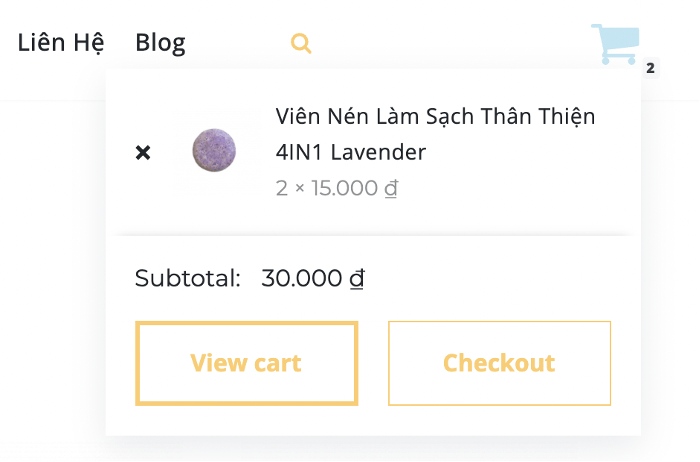This screenshot has width=700, height=462.
Task: Click the Subtotal label
Action: 188,278
